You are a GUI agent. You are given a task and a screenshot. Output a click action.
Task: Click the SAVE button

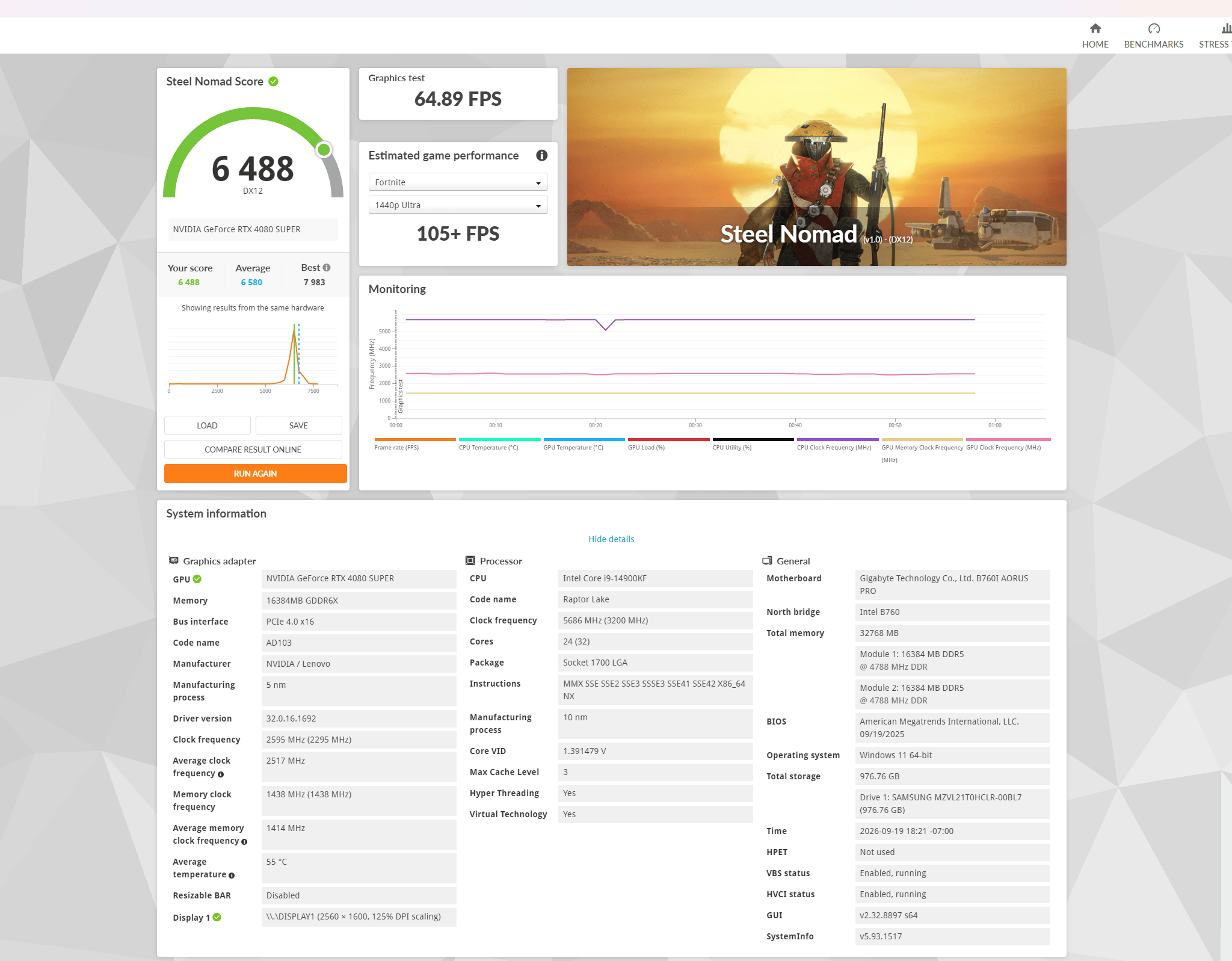tap(298, 425)
